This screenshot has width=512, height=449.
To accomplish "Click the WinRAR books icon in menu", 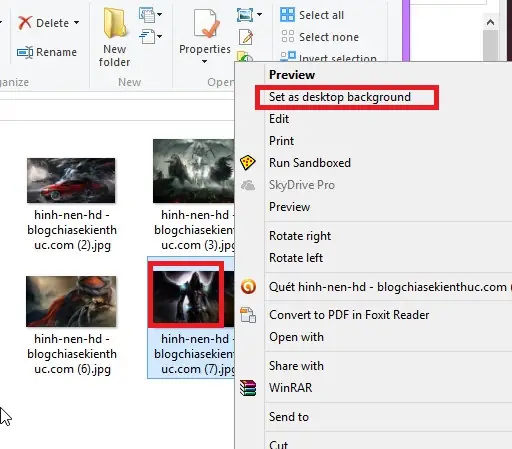I will pos(248,388).
